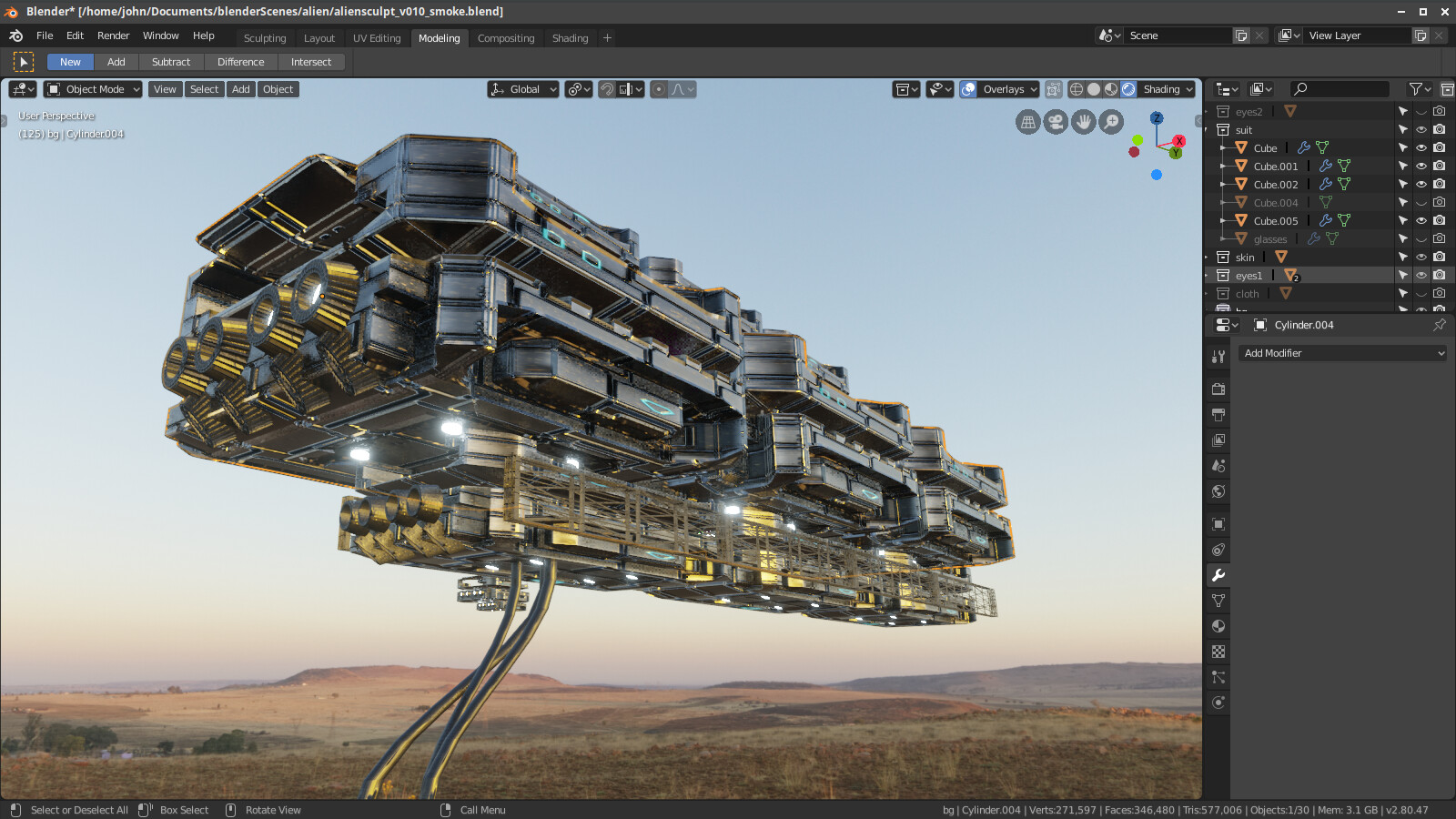1456x819 pixels.
Task: Toggle the viewport overlays button
Action: click(x=968, y=89)
